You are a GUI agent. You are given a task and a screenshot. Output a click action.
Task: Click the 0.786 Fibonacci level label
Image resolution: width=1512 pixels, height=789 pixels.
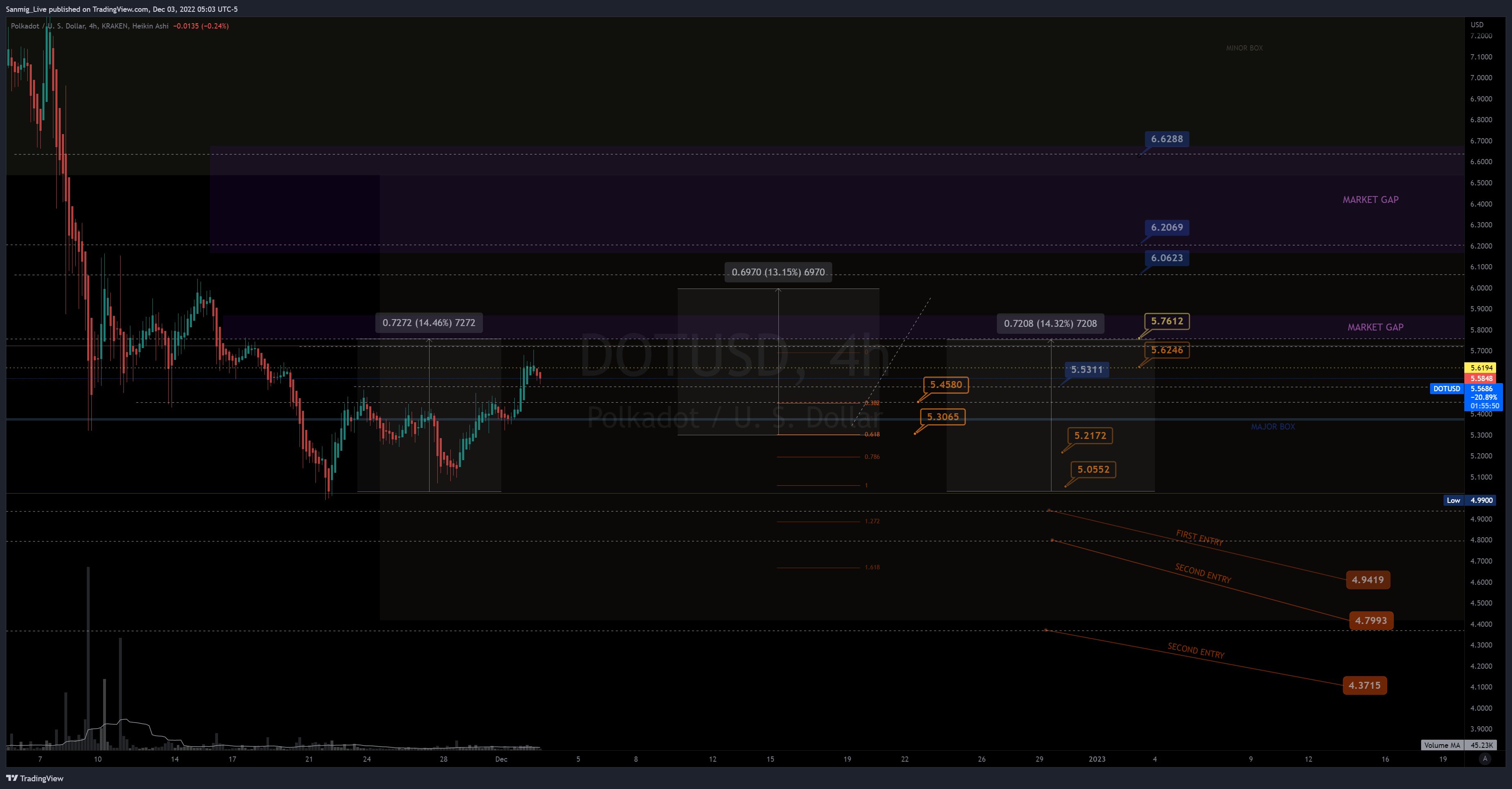(x=872, y=457)
